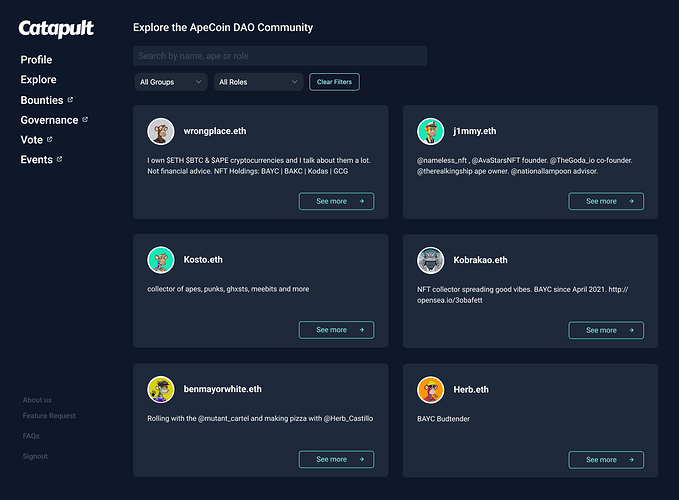Open Bounties in the sidebar
This screenshot has width=679, height=500.
coord(42,100)
